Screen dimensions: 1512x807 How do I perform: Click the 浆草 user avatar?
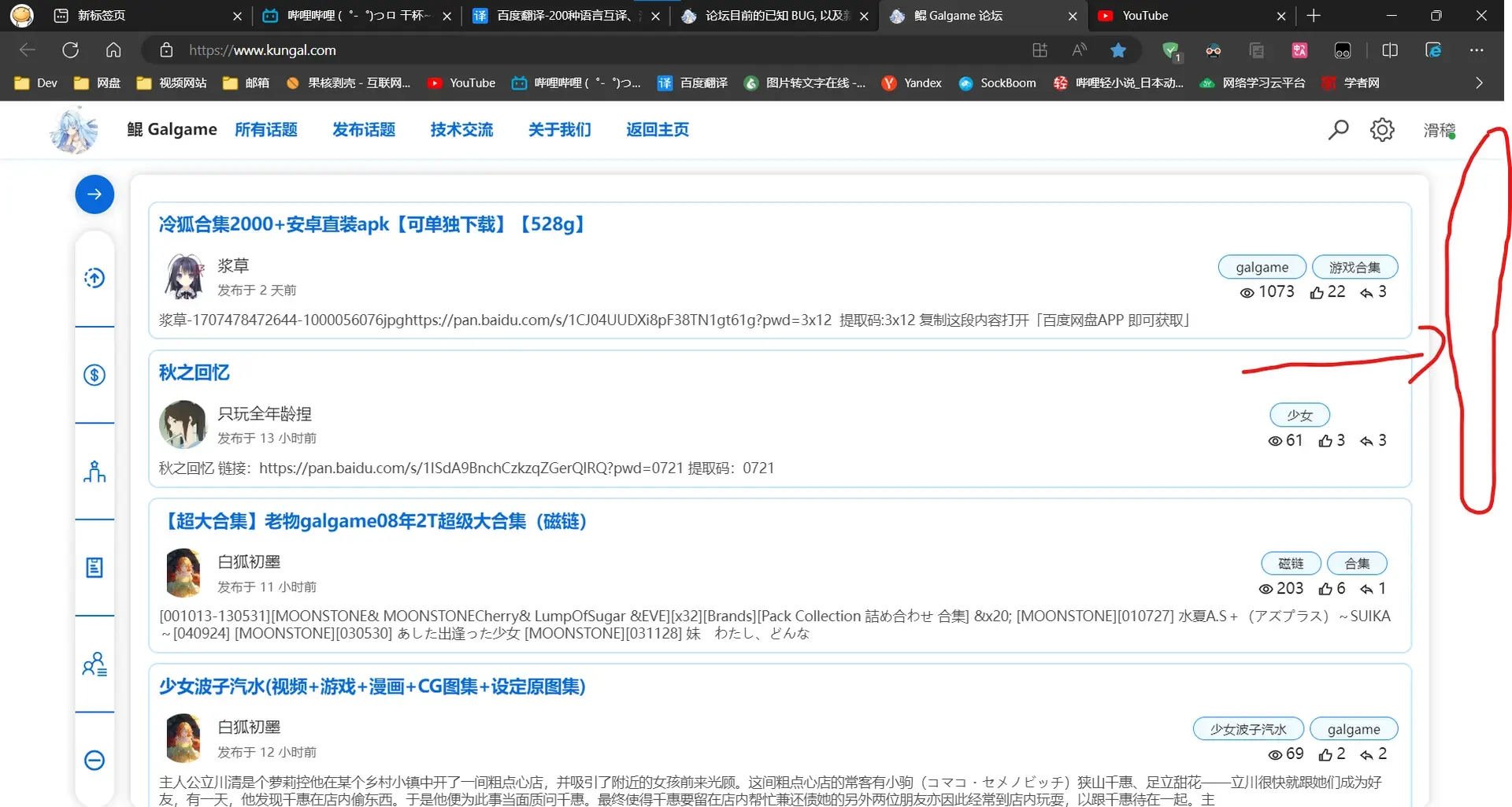coord(184,276)
